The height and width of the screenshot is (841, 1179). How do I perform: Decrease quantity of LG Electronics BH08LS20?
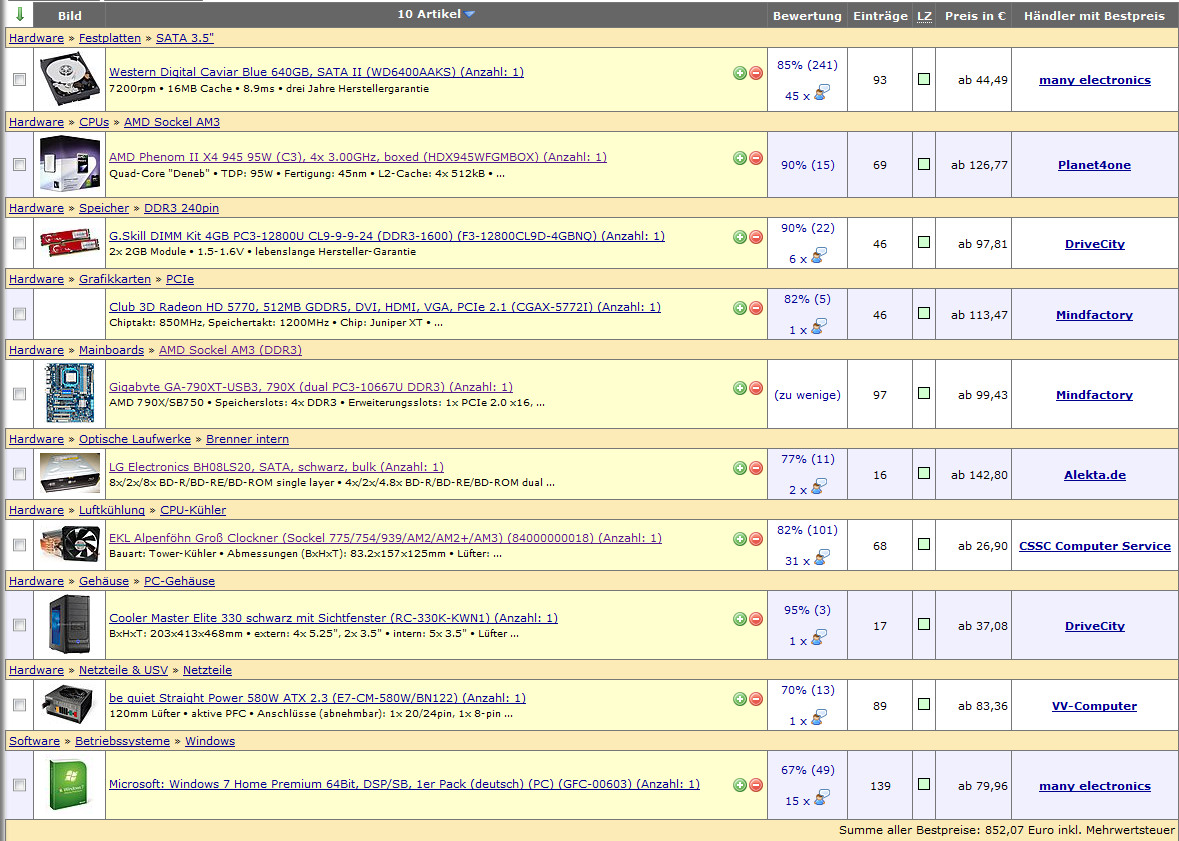point(756,468)
